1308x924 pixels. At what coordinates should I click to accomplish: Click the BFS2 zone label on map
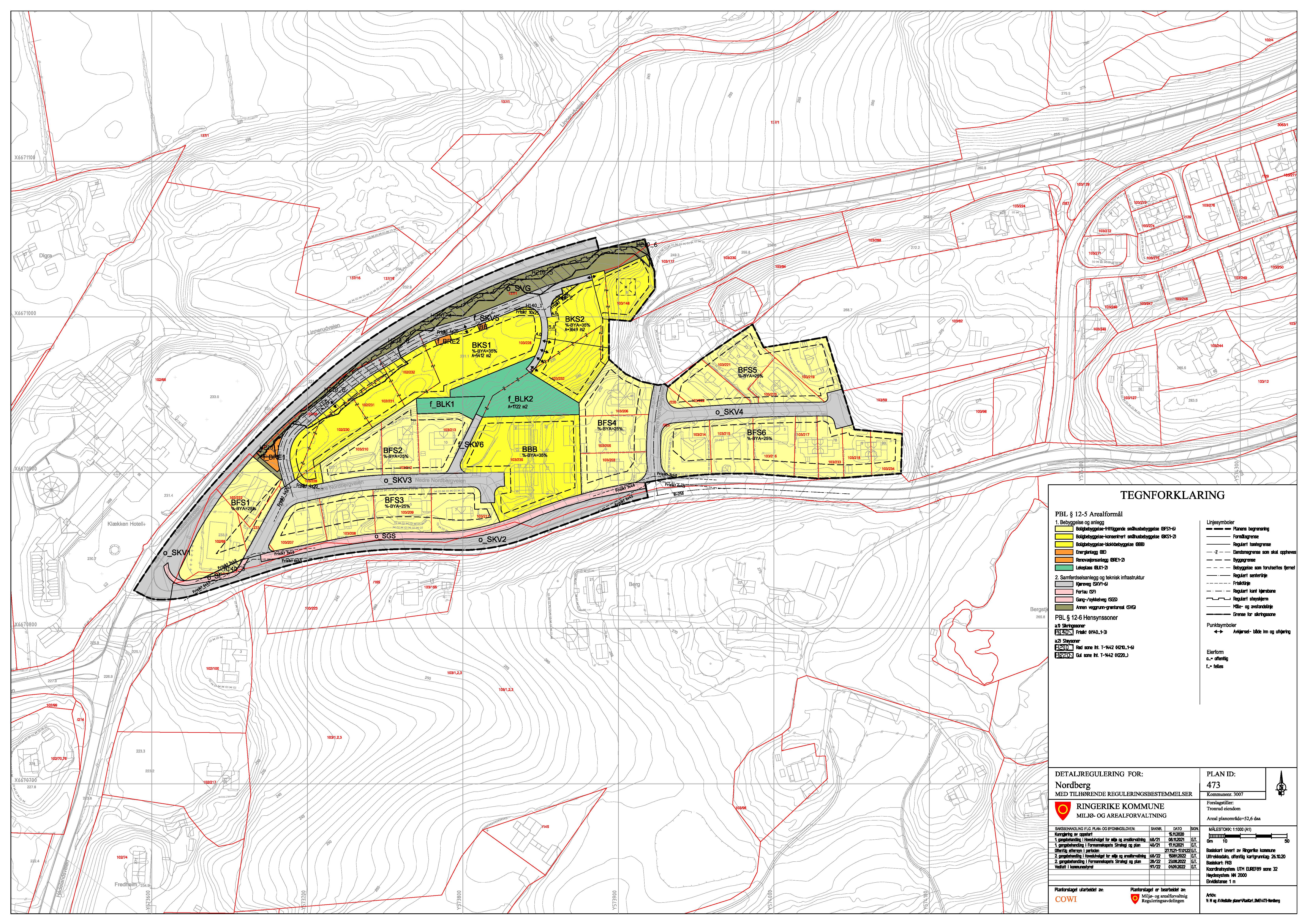(393, 451)
